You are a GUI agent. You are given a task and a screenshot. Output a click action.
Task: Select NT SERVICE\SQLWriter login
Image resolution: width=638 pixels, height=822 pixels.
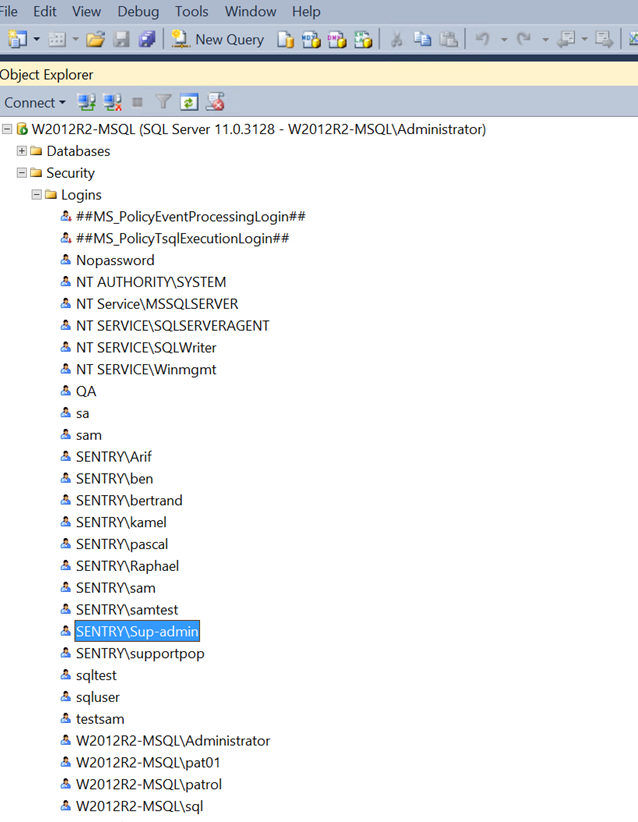click(x=146, y=348)
